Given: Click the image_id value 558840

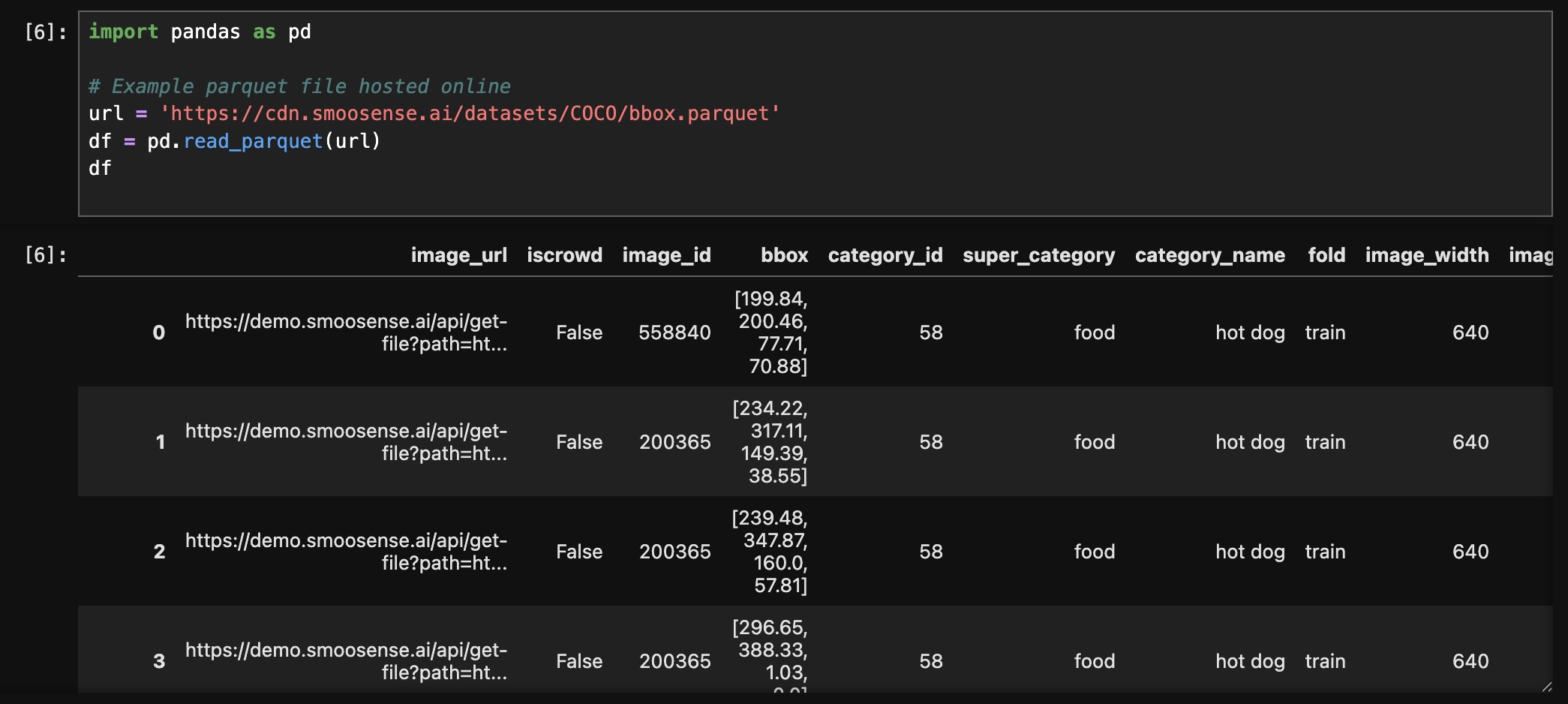Looking at the screenshot, I should coord(674,332).
